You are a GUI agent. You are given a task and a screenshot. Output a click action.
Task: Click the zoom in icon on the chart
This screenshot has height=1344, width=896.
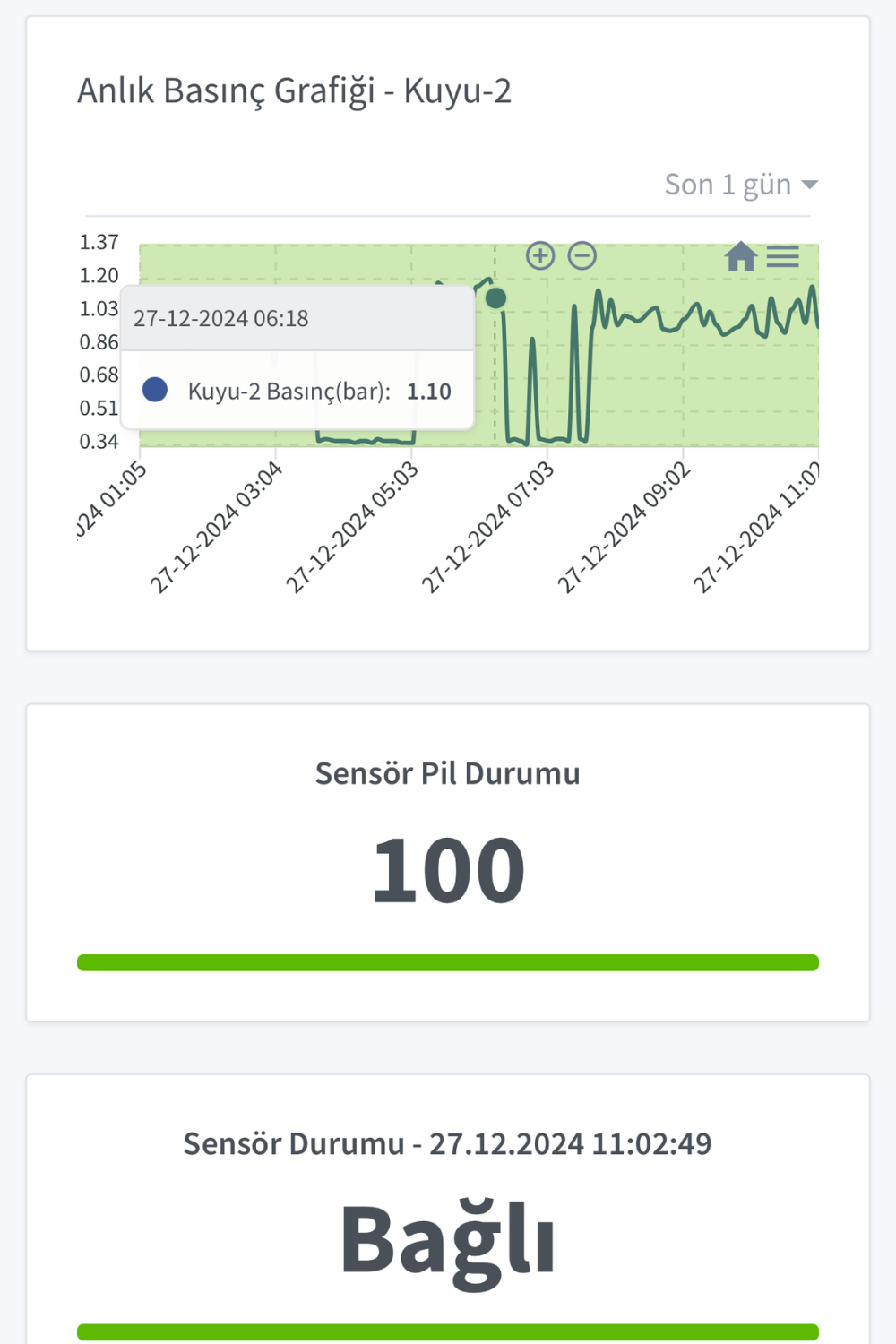tap(540, 255)
